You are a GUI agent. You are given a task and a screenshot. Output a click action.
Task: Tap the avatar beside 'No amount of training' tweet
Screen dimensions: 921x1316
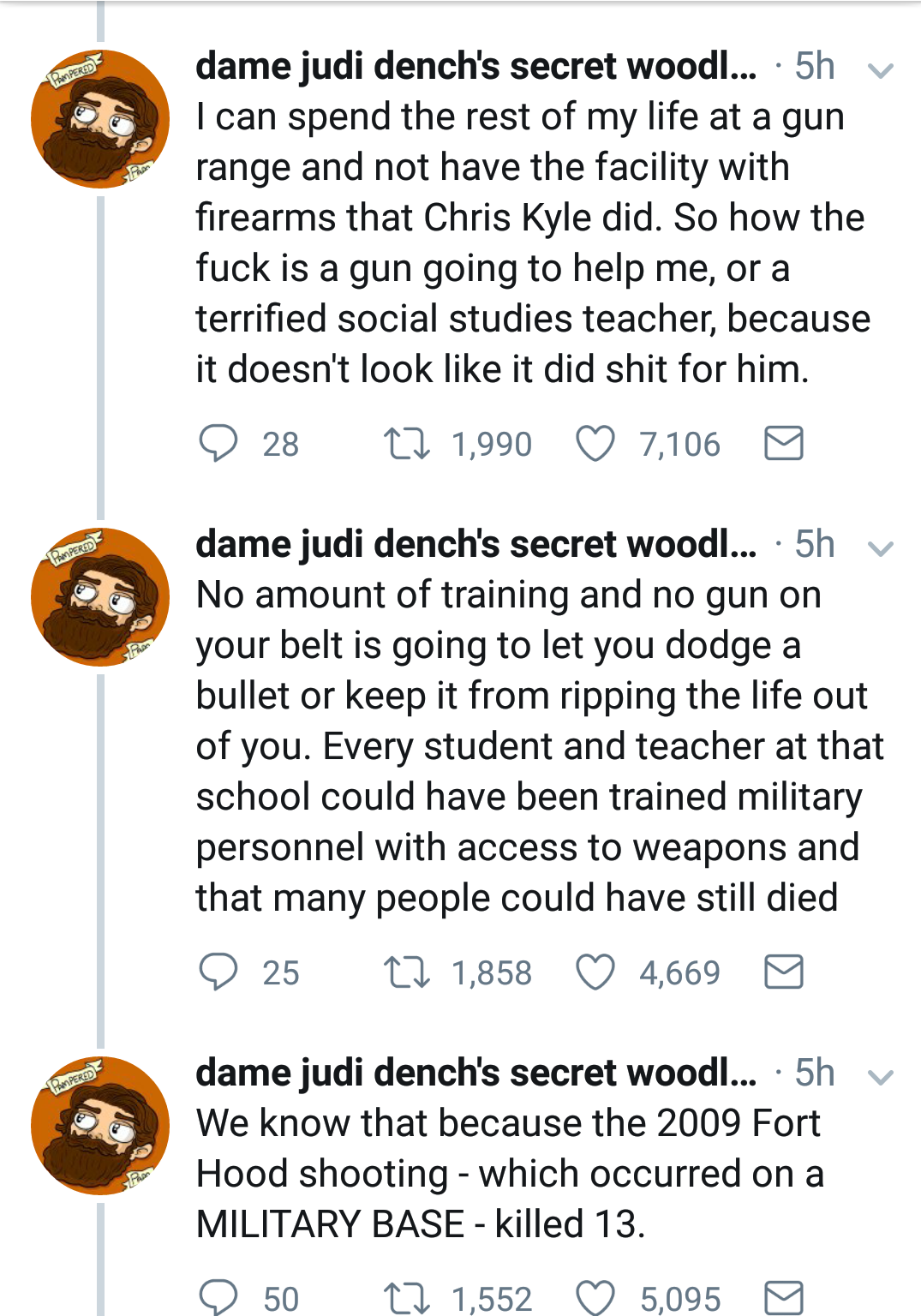[x=100, y=597]
